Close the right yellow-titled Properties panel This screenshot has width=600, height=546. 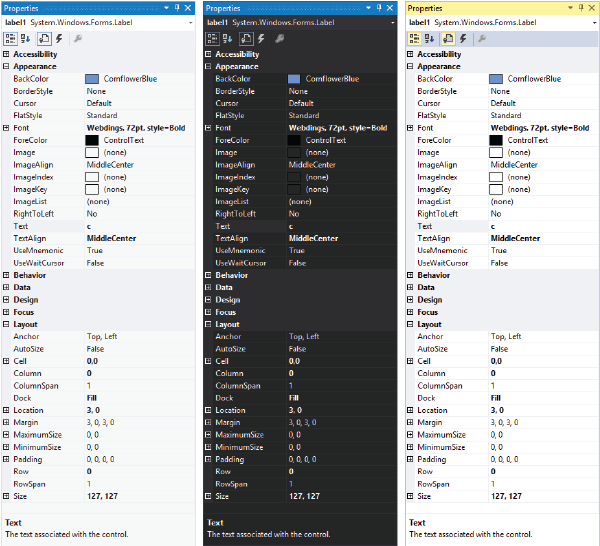592,8
